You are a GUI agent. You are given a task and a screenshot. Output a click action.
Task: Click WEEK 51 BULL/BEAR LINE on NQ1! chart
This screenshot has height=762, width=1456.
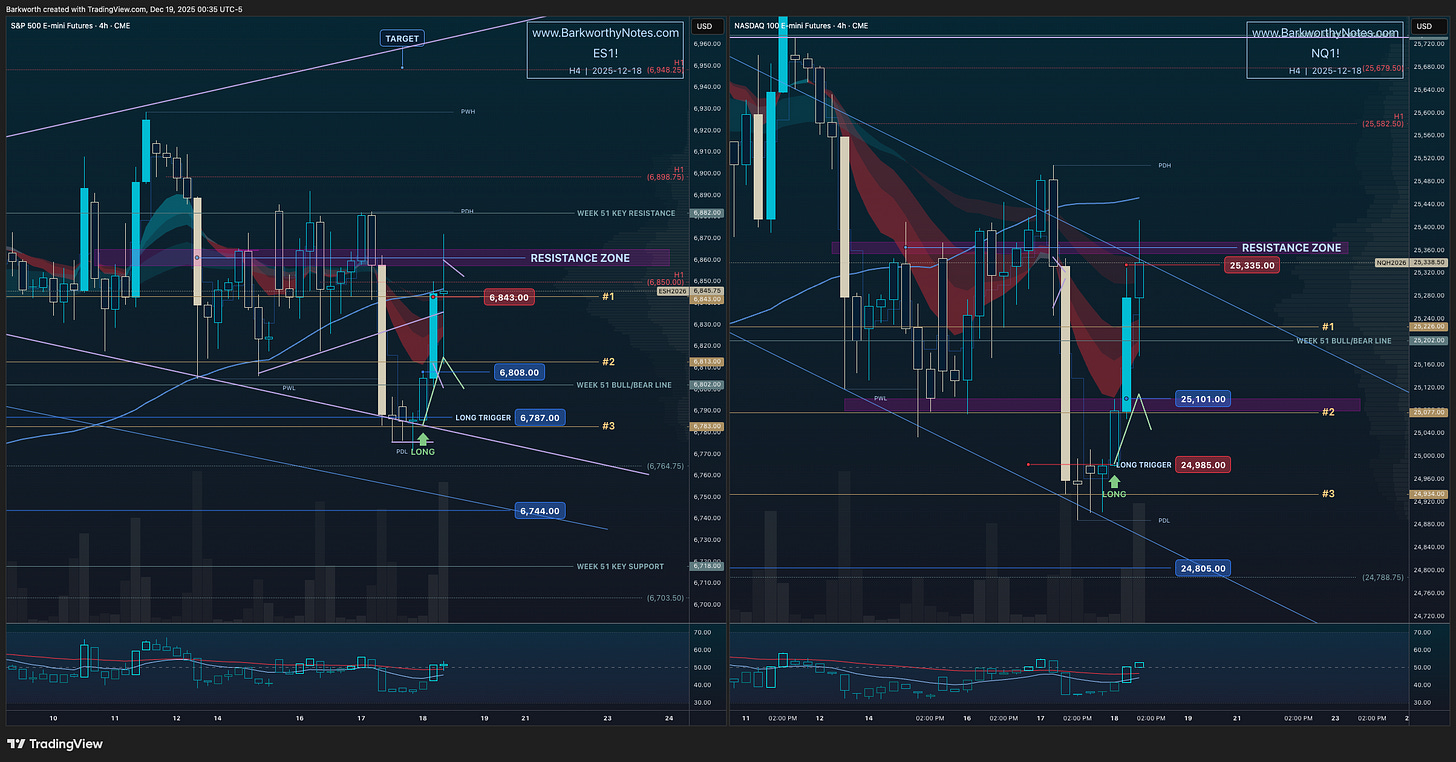pos(1344,341)
